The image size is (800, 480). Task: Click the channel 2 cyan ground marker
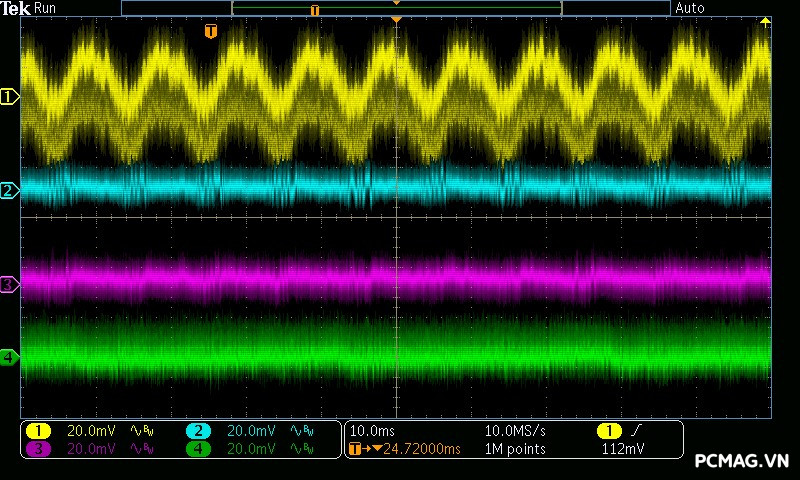coord(9,190)
